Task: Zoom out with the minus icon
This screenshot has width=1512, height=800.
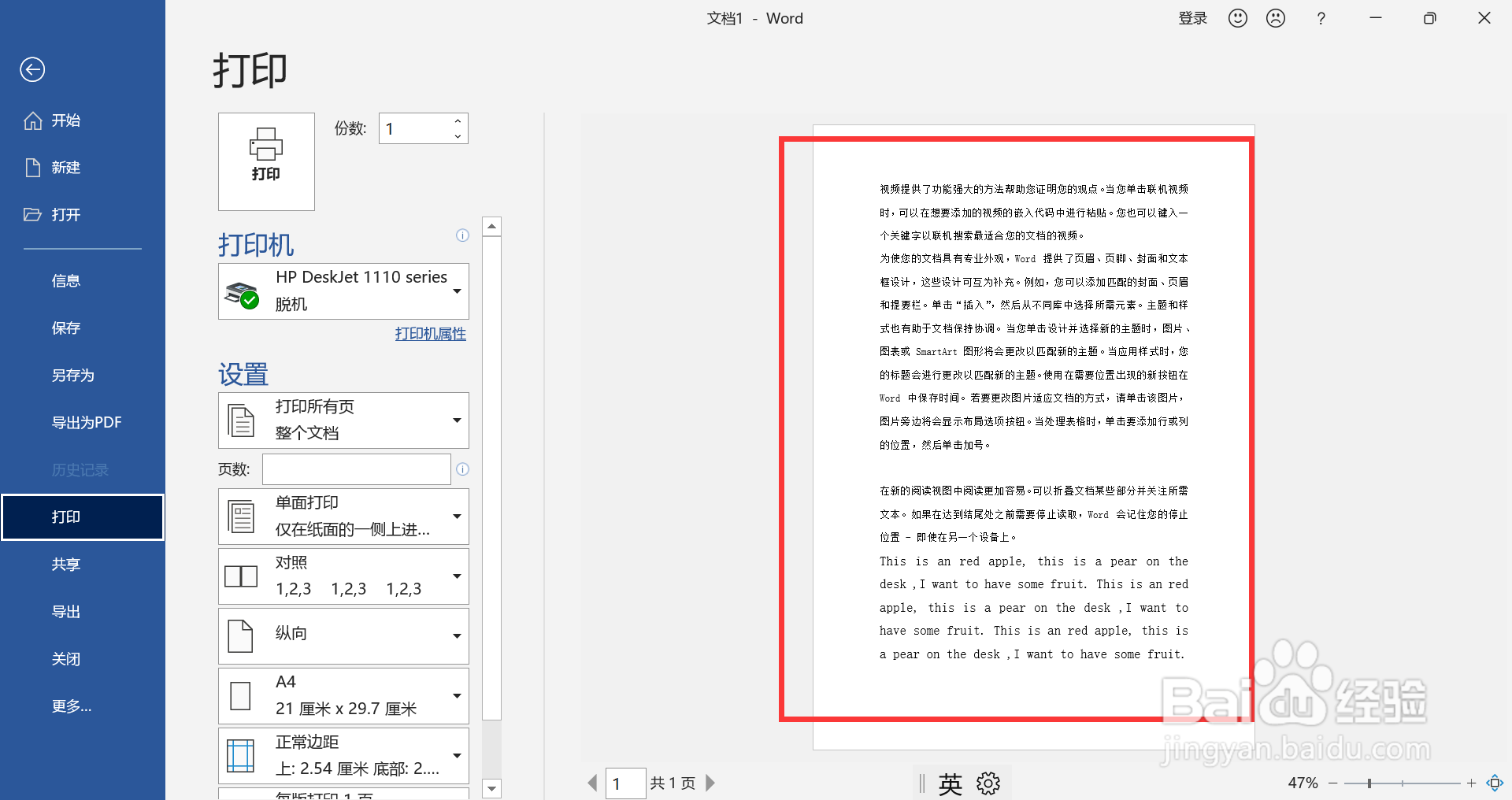Action: pyautogui.click(x=1333, y=783)
